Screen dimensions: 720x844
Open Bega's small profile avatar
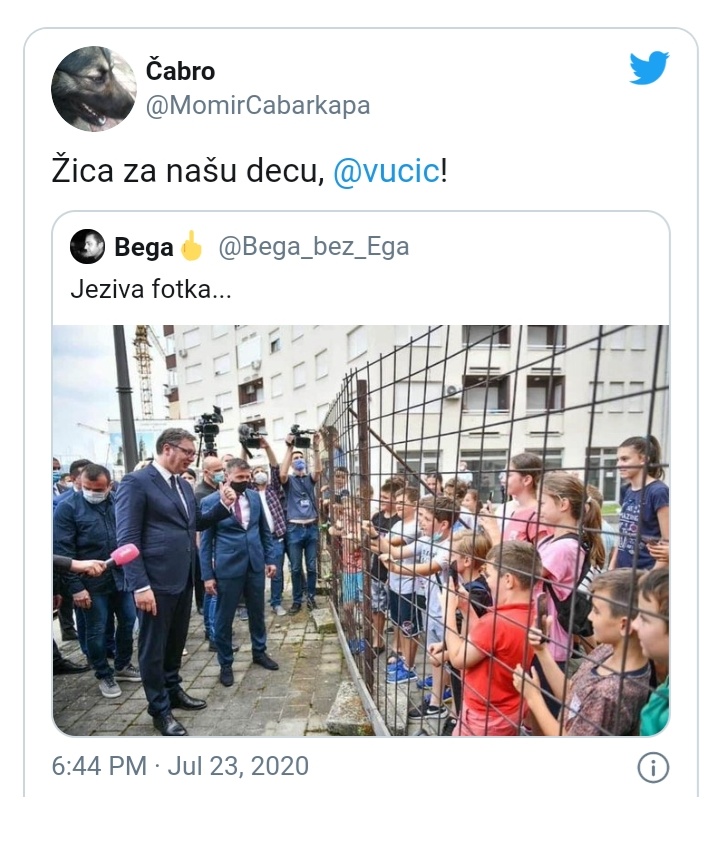87,247
